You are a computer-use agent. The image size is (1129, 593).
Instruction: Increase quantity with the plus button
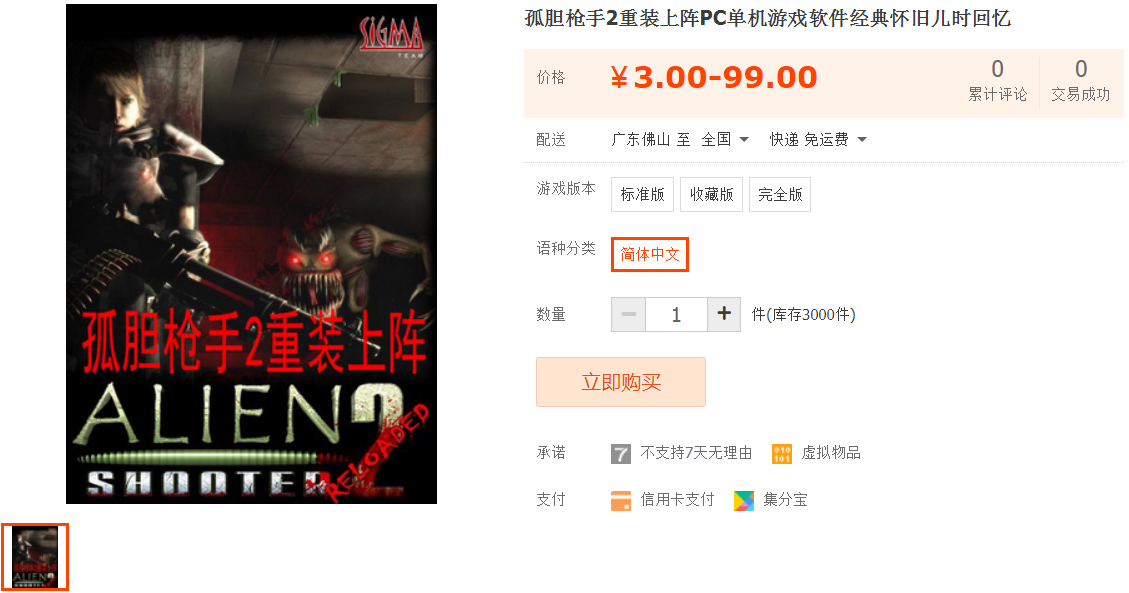click(724, 314)
